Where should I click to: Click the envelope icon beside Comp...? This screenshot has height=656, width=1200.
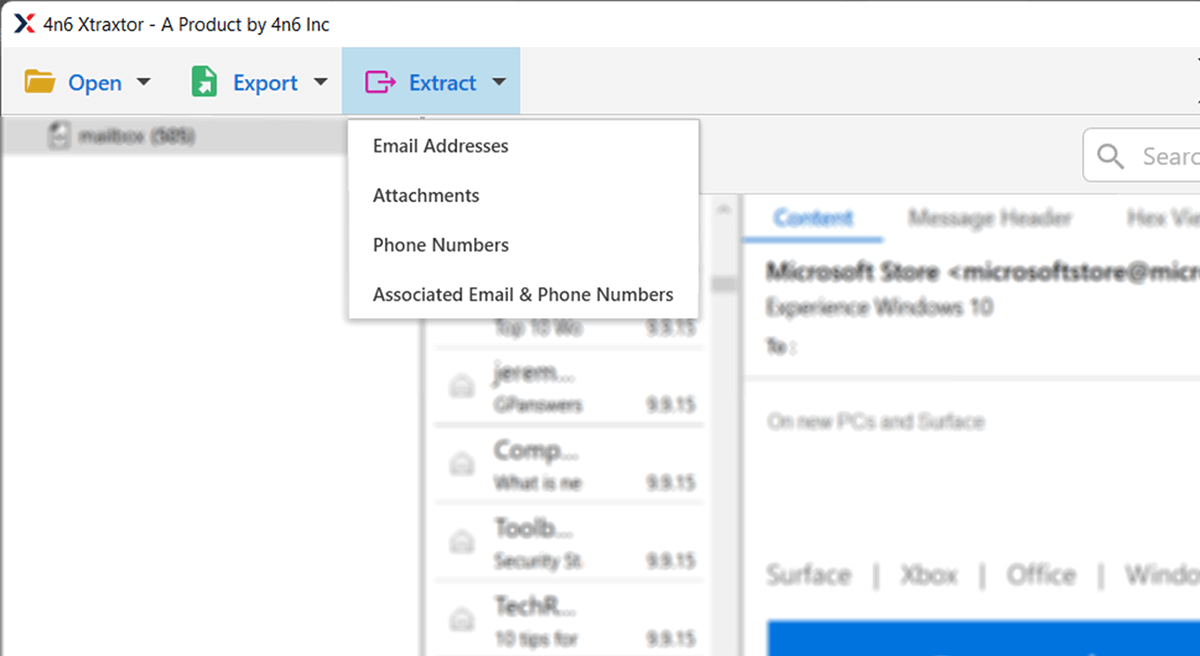461,466
